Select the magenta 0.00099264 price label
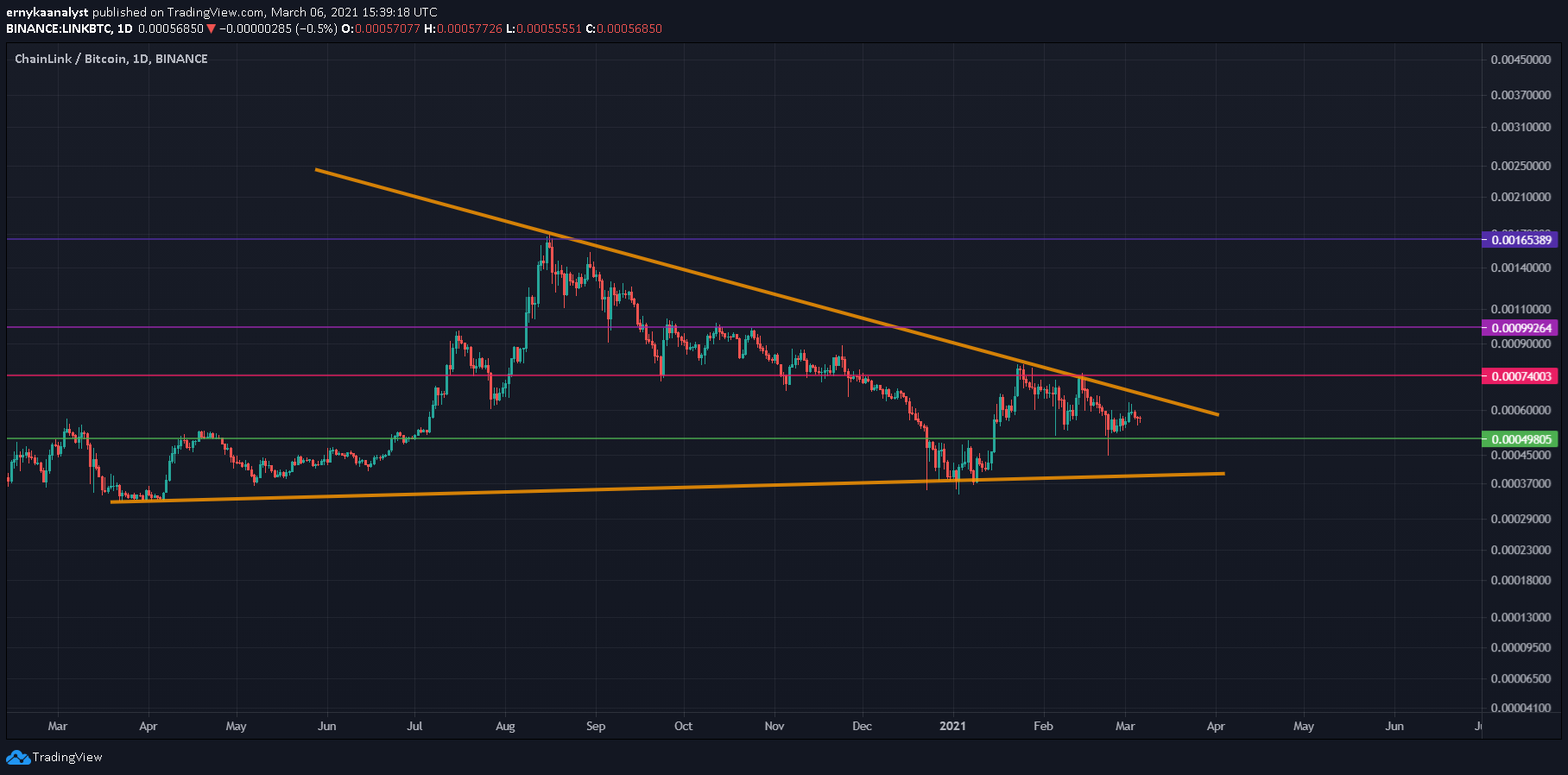This screenshot has height=775, width=1568. (1520, 328)
